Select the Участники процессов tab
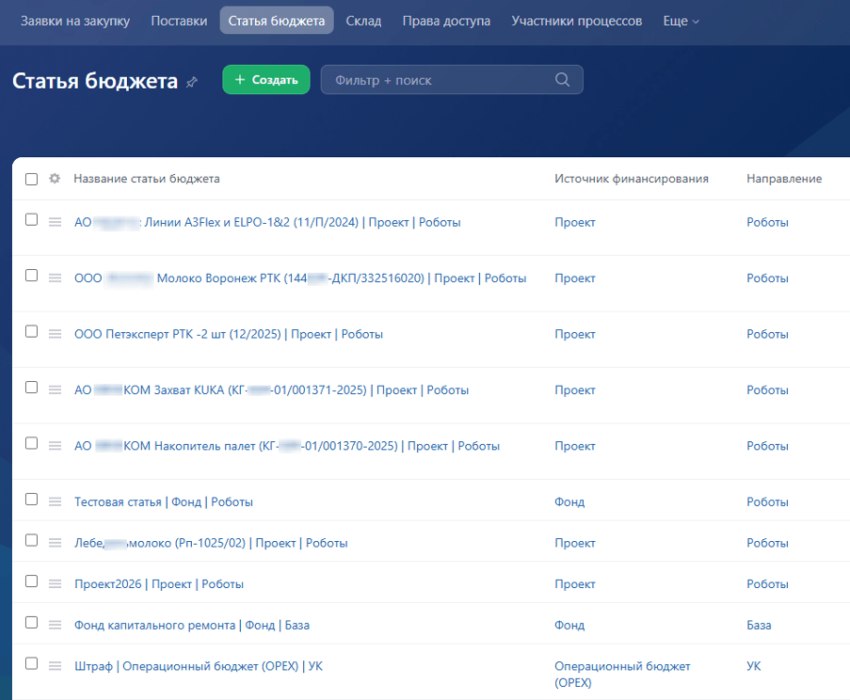The image size is (850, 700). pyautogui.click(x=577, y=21)
